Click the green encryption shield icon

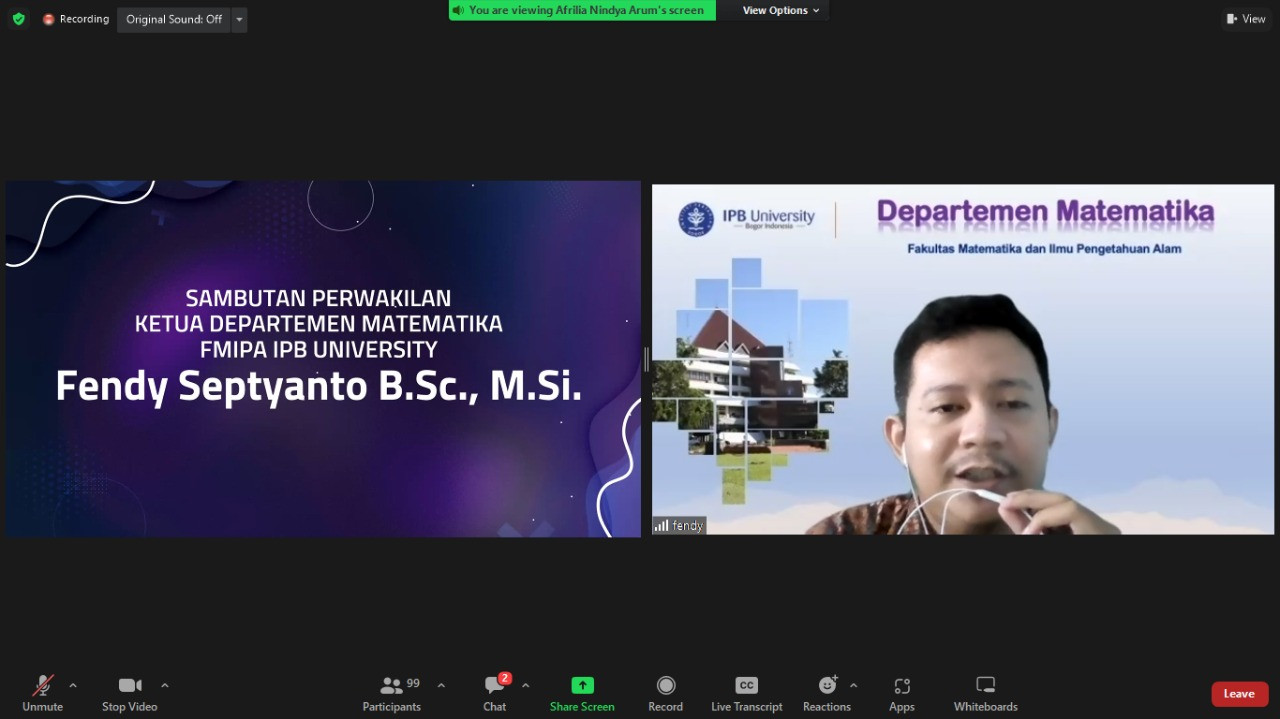coord(18,19)
